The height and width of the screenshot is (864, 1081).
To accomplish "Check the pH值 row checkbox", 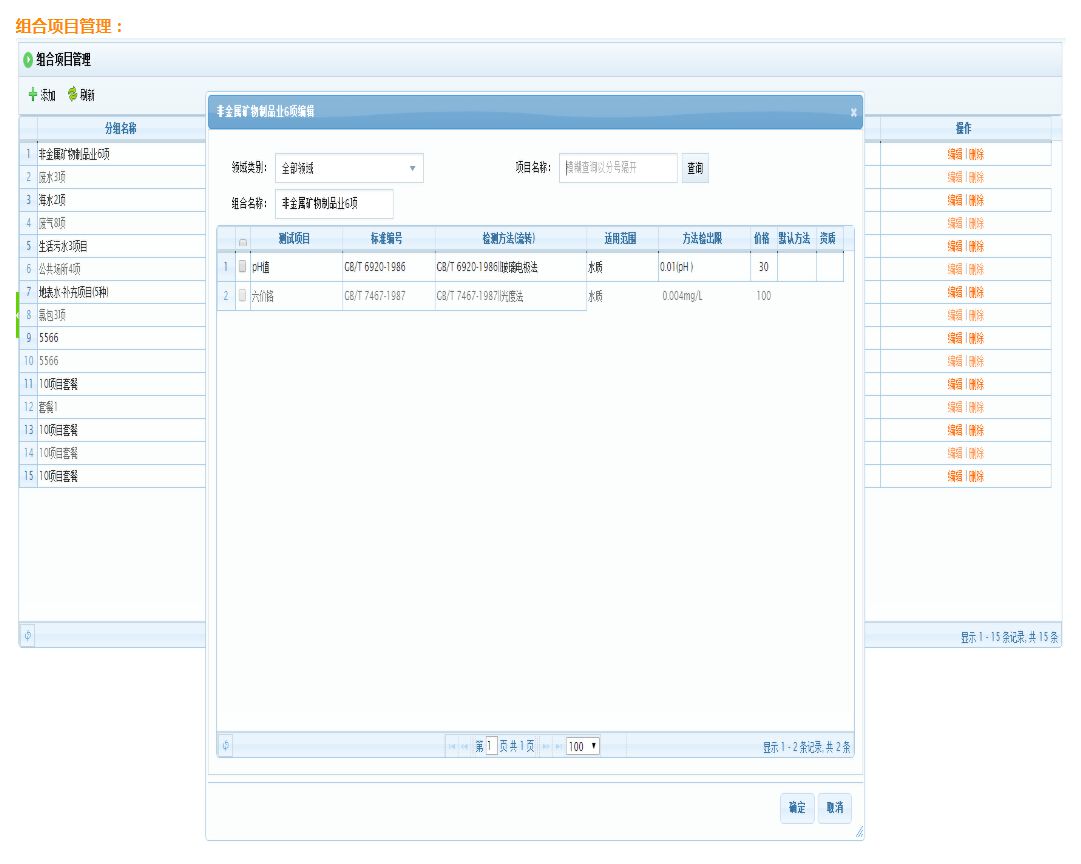I will [x=242, y=267].
